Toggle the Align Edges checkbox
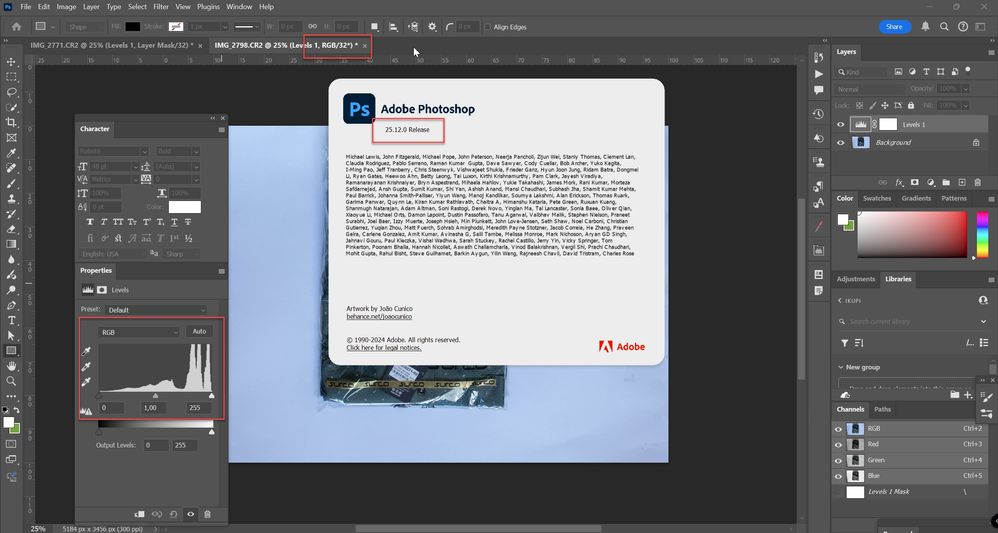998x533 pixels. 487,27
